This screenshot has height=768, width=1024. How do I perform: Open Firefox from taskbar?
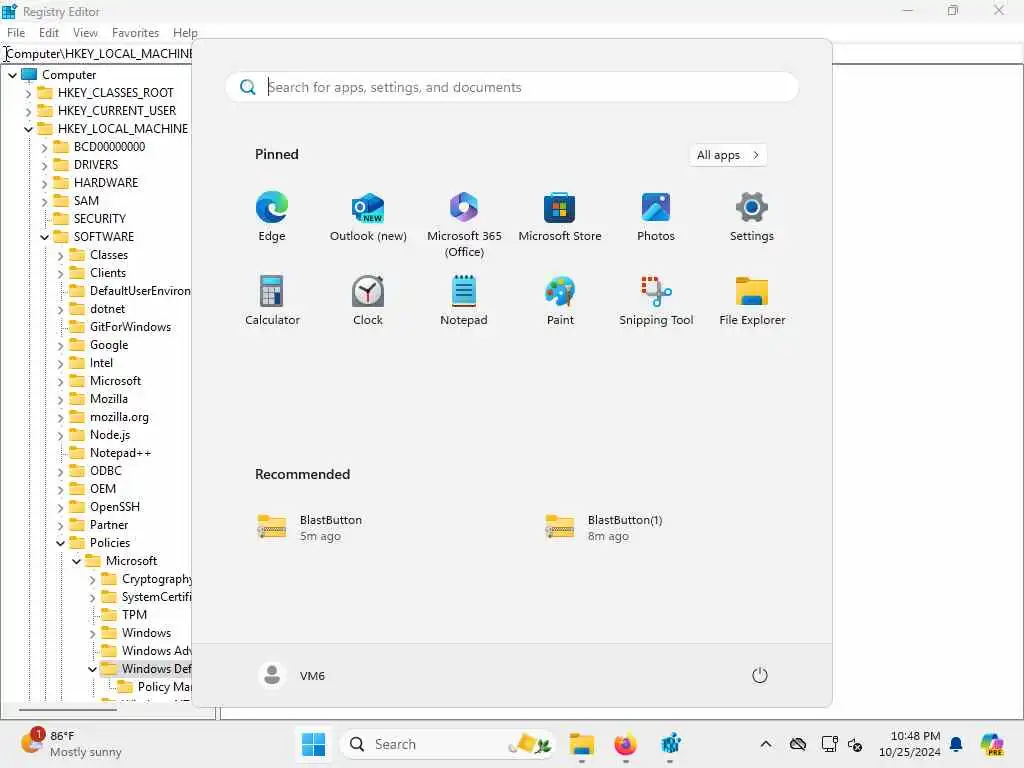(625, 744)
